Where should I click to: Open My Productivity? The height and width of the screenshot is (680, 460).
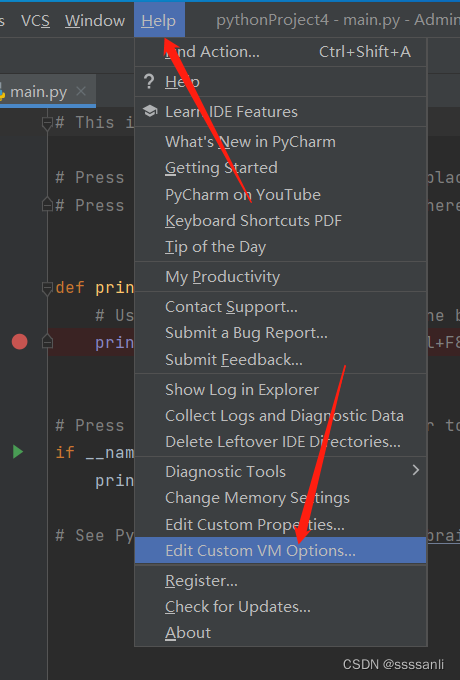281,277
